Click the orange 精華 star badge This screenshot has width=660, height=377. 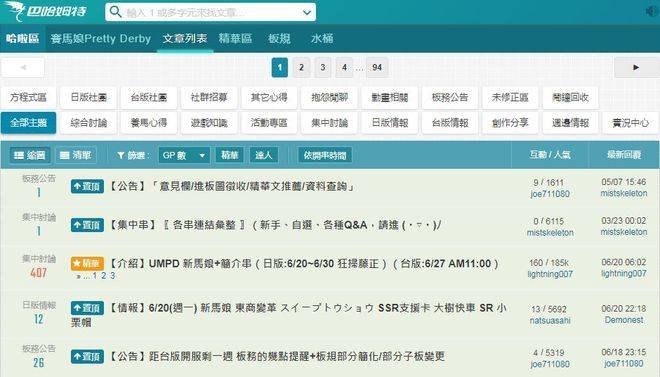tap(87, 264)
